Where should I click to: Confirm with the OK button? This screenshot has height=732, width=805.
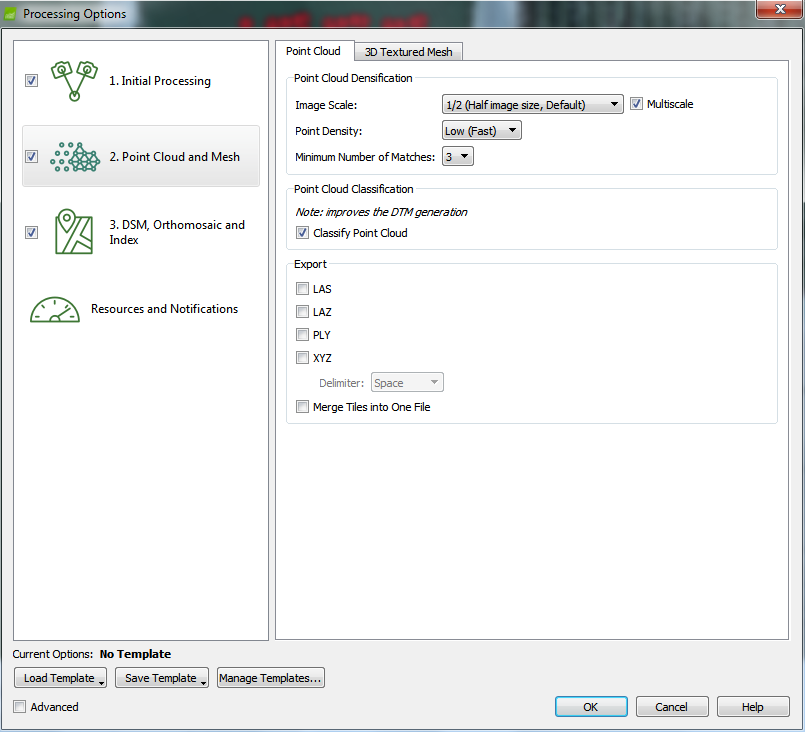point(591,707)
